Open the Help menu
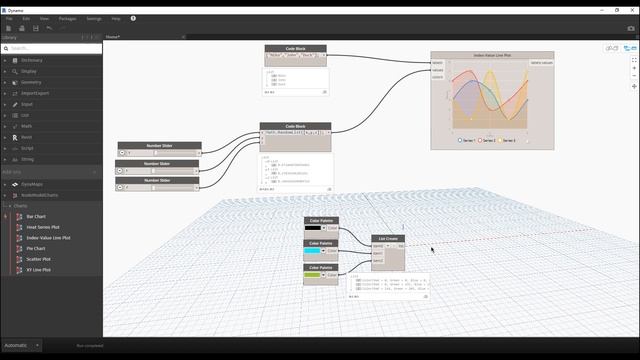The width and height of the screenshot is (640, 360). click(x=116, y=19)
